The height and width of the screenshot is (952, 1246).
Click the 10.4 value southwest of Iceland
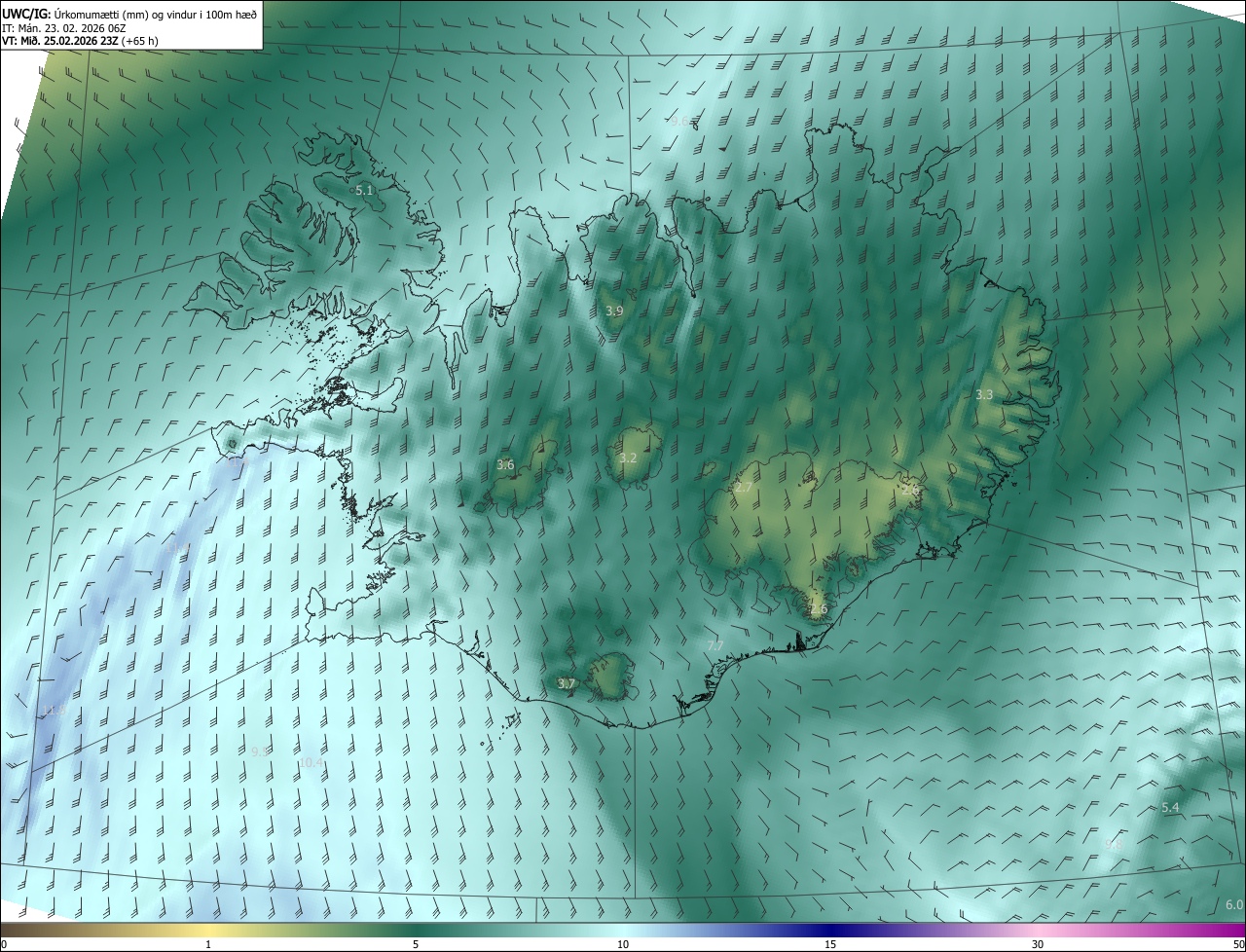click(311, 762)
